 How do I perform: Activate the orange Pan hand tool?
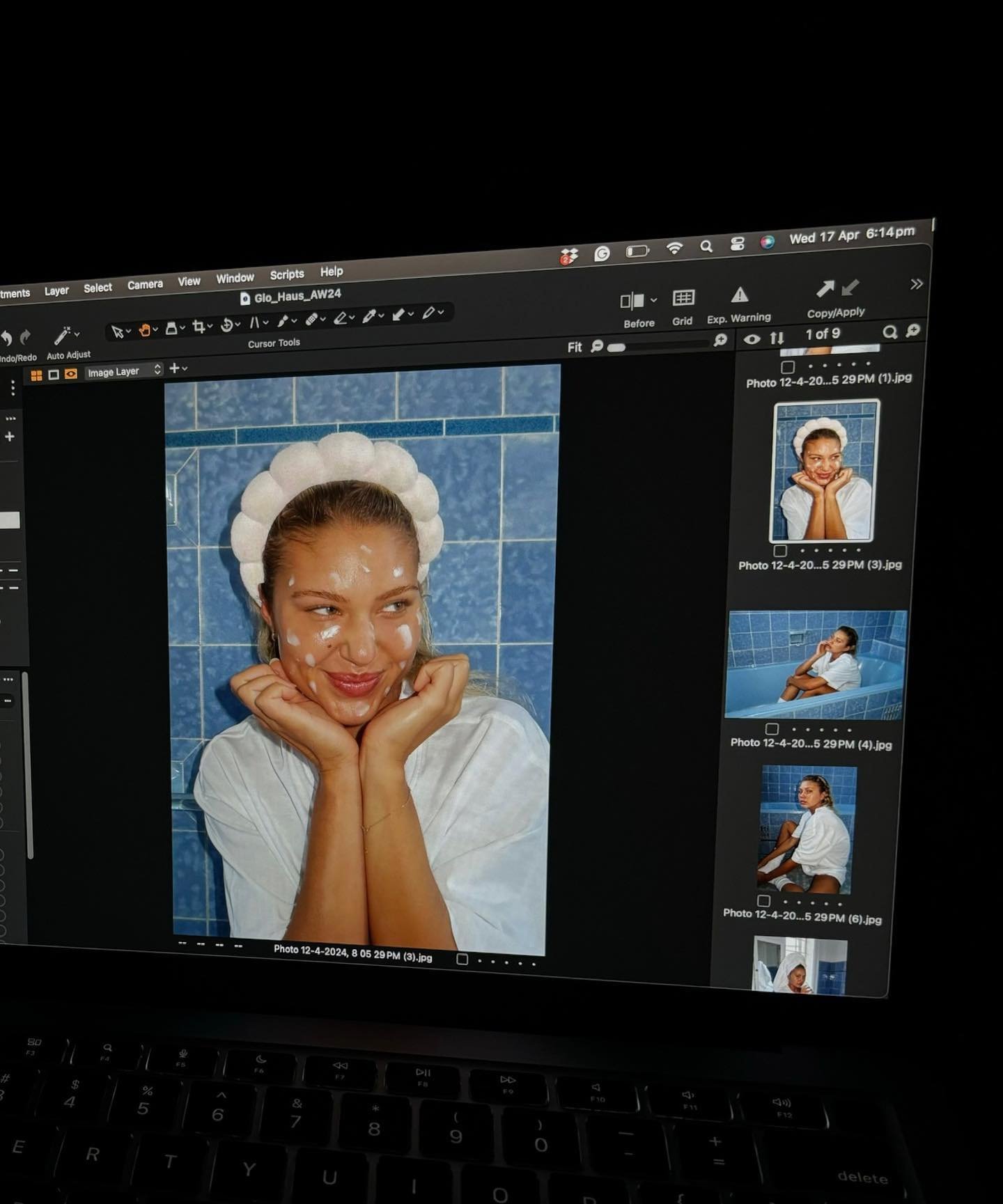(145, 330)
